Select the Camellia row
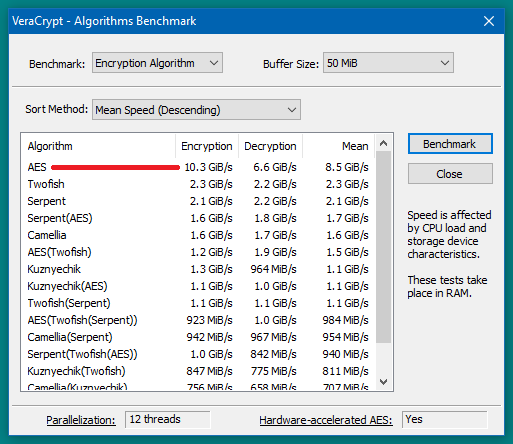Screen dimensions: 513x444 point(198,235)
